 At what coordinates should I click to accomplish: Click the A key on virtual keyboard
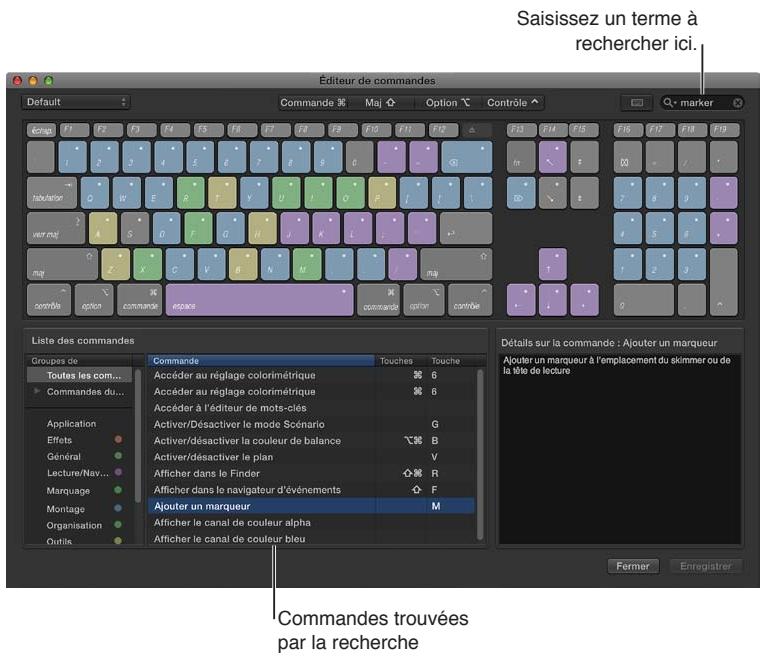pyautogui.click(x=103, y=228)
